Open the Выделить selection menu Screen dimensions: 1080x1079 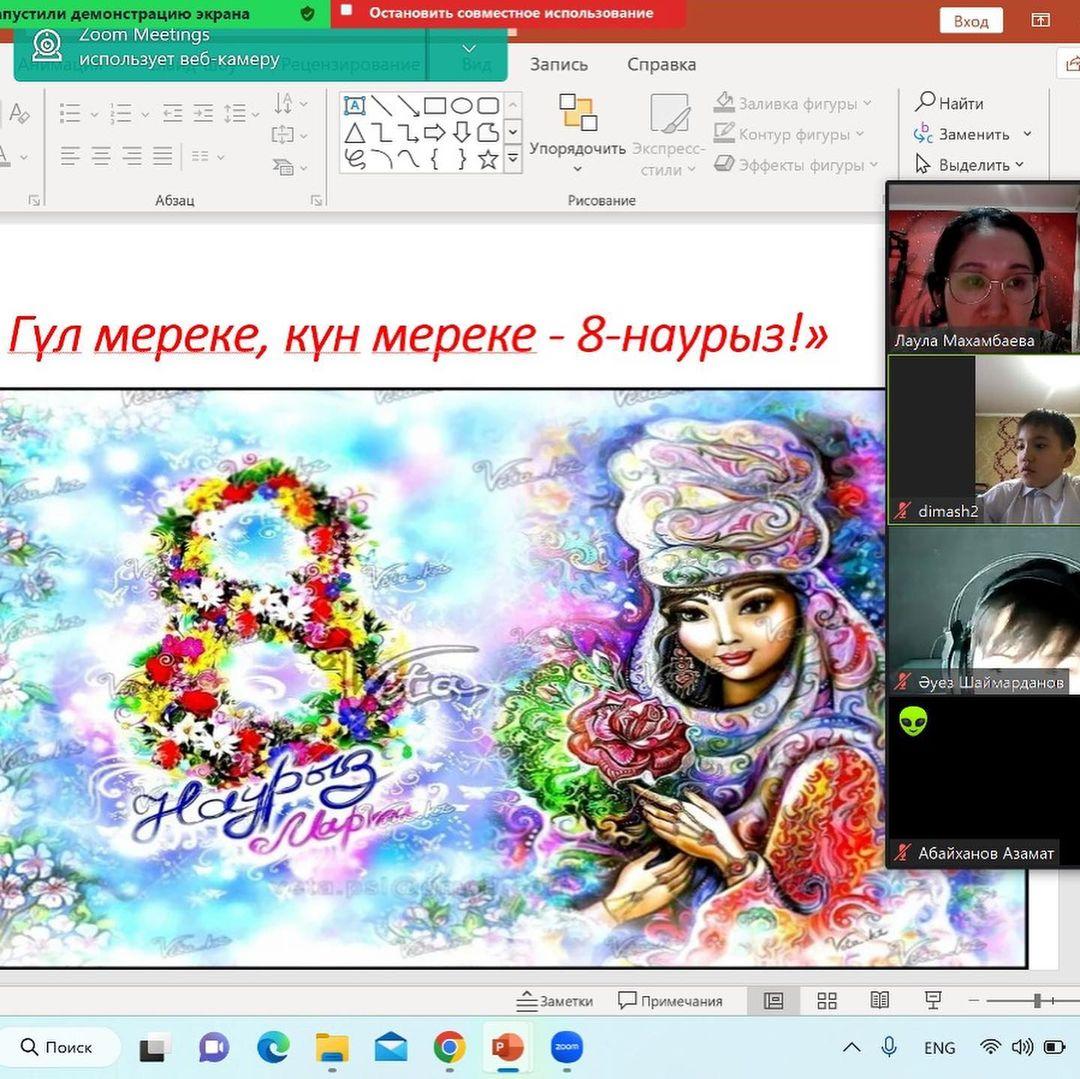click(969, 165)
